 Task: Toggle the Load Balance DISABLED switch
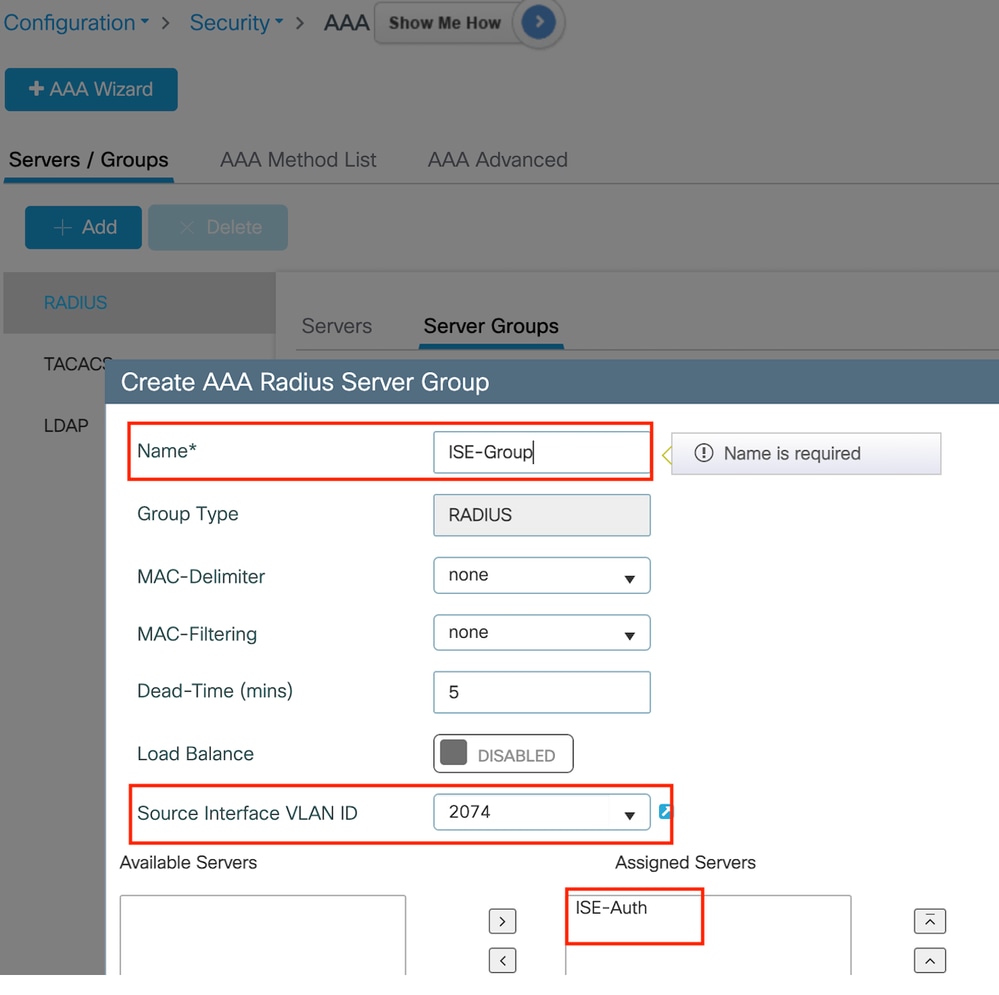[503, 754]
